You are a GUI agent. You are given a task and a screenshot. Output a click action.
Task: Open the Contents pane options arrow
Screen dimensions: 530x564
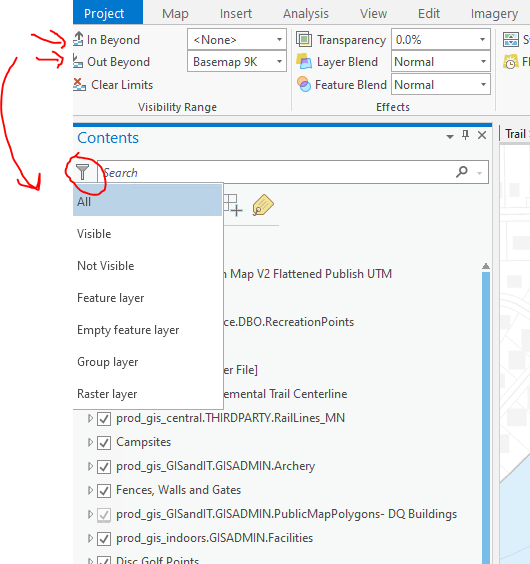[x=450, y=136]
